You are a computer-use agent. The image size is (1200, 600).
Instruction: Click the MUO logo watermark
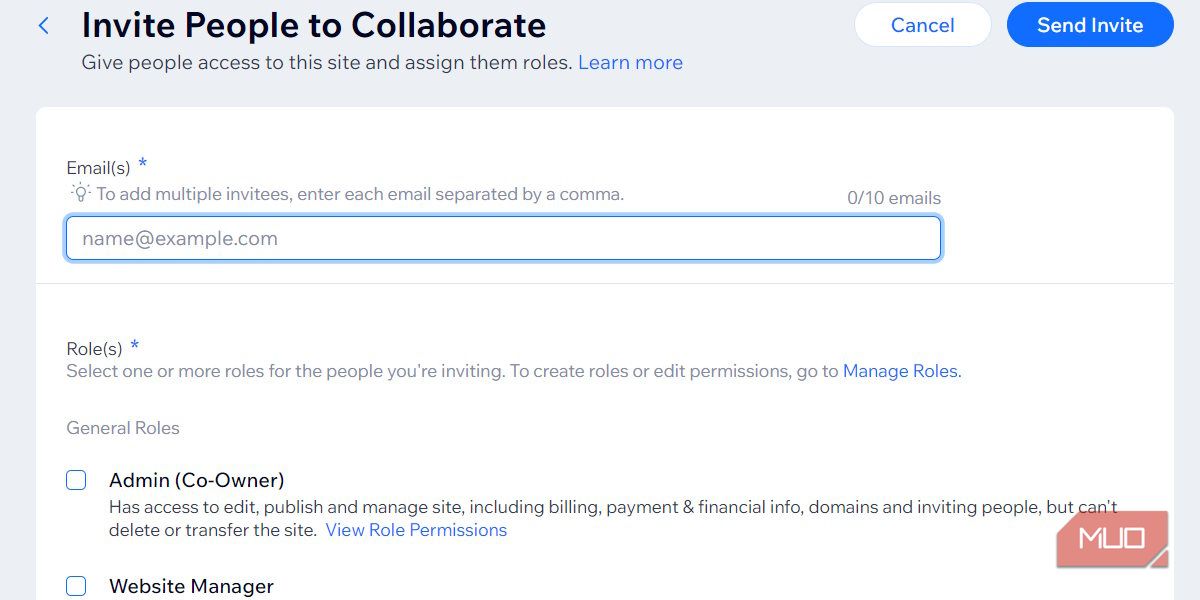[1111, 540]
